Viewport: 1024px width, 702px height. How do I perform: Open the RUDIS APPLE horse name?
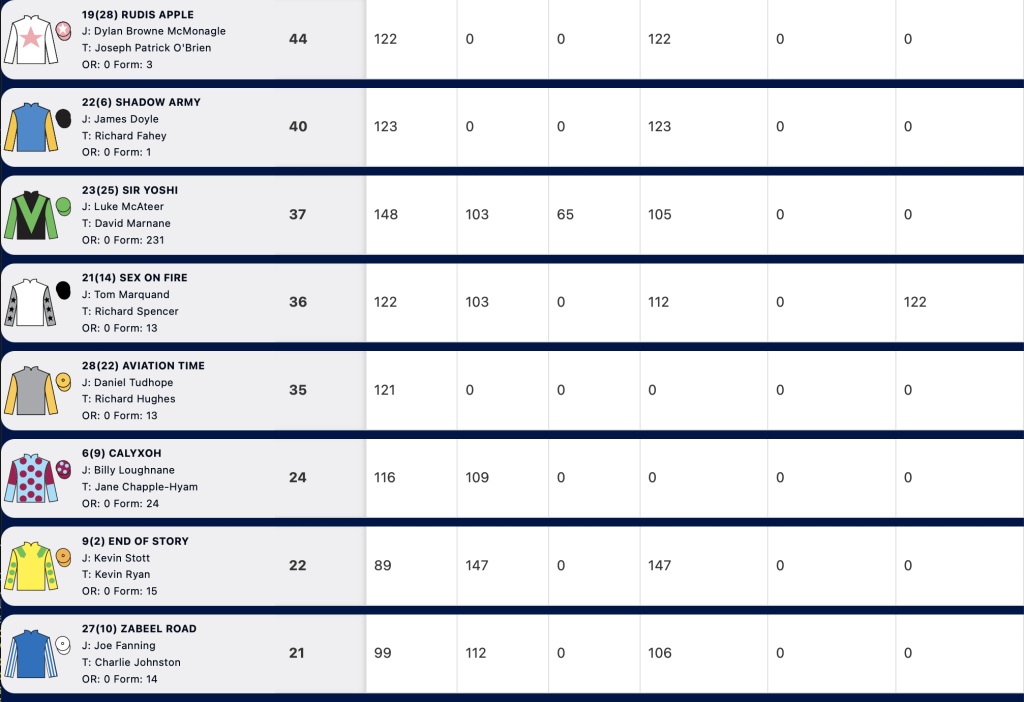tap(138, 14)
